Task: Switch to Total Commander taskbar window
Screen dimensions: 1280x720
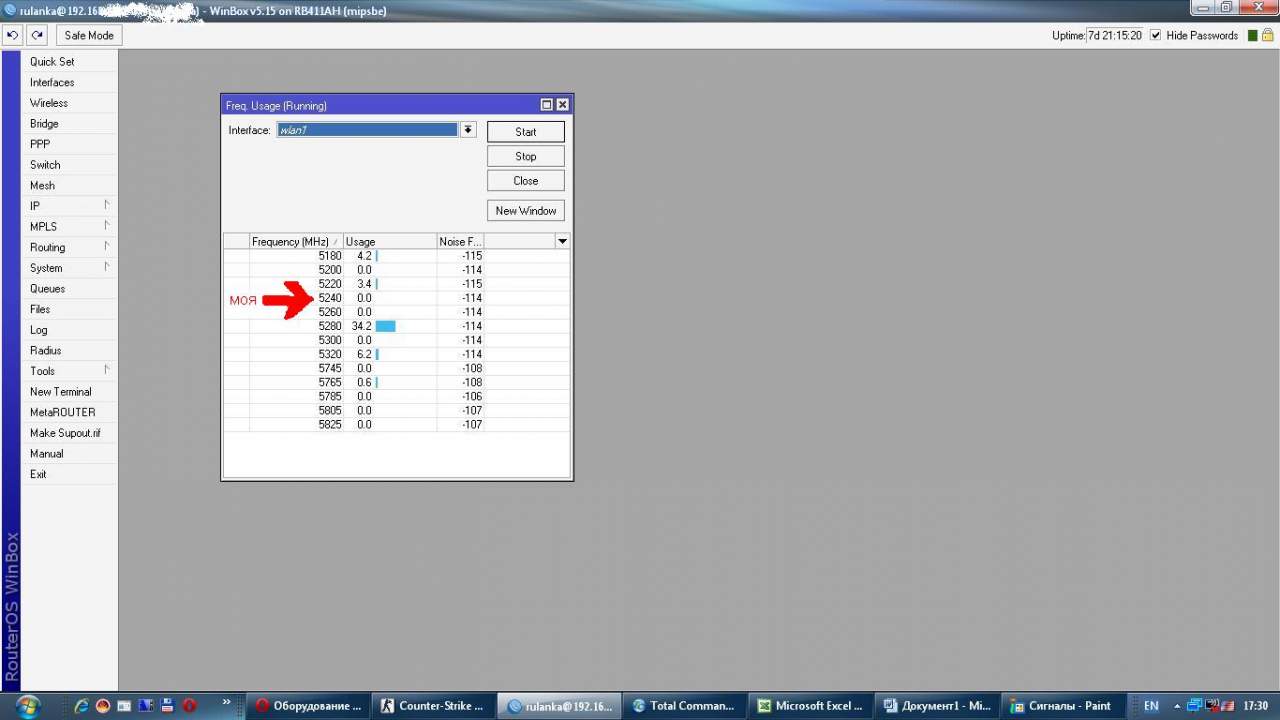Action: [685, 706]
